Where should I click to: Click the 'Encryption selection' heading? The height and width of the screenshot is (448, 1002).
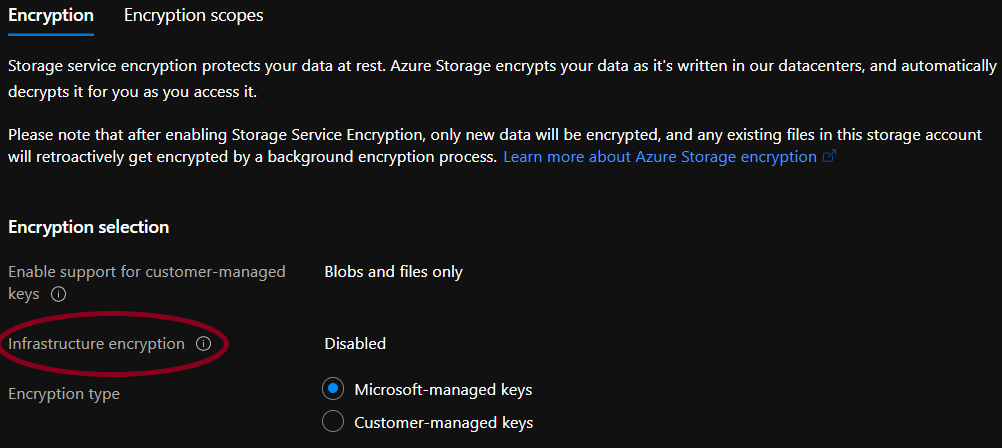tap(88, 227)
